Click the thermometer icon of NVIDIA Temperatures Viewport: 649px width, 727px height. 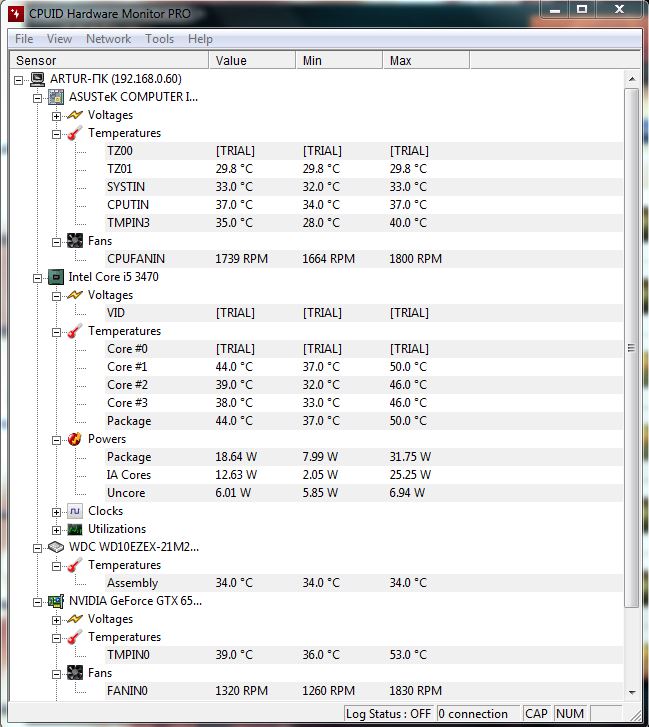click(75, 637)
